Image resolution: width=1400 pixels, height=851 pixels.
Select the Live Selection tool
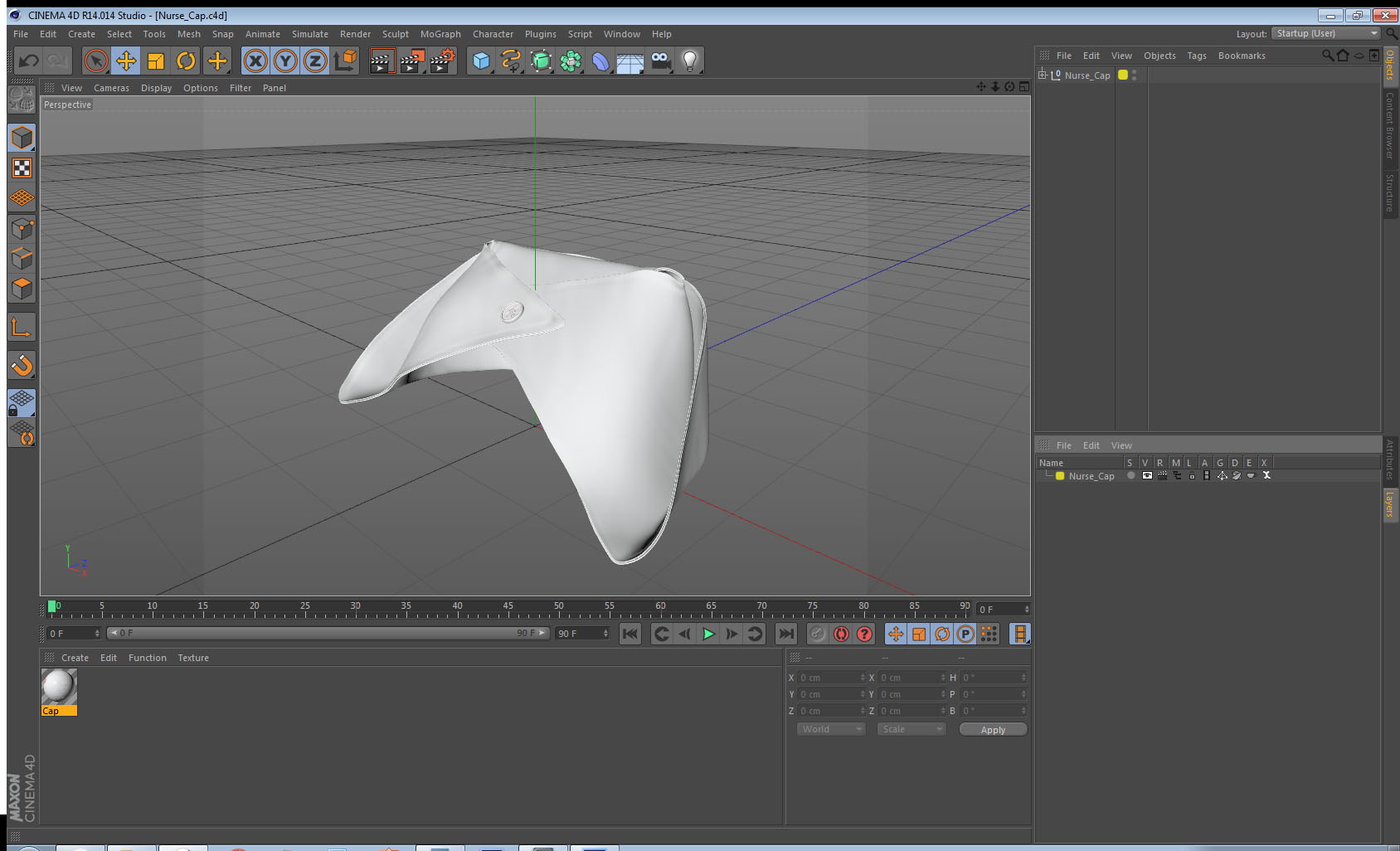pyautogui.click(x=96, y=61)
